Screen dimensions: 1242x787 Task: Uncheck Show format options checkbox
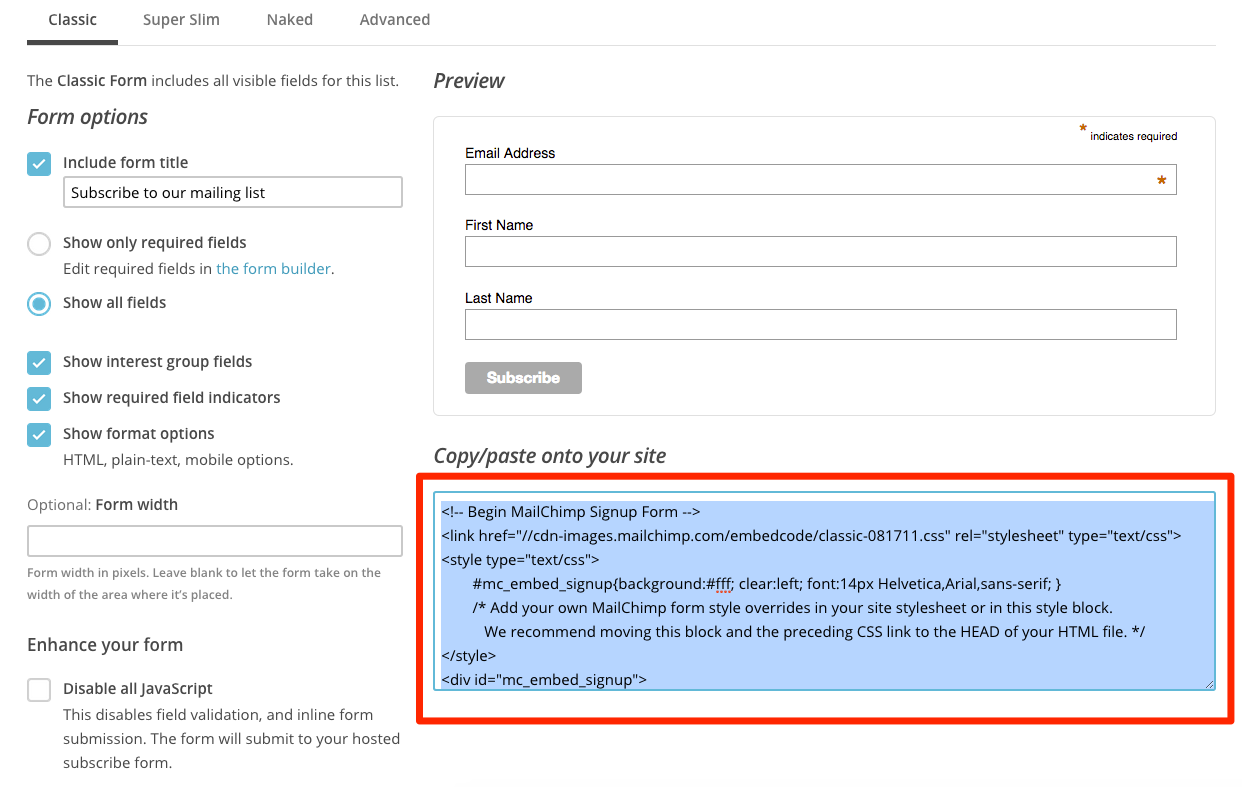point(39,434)
